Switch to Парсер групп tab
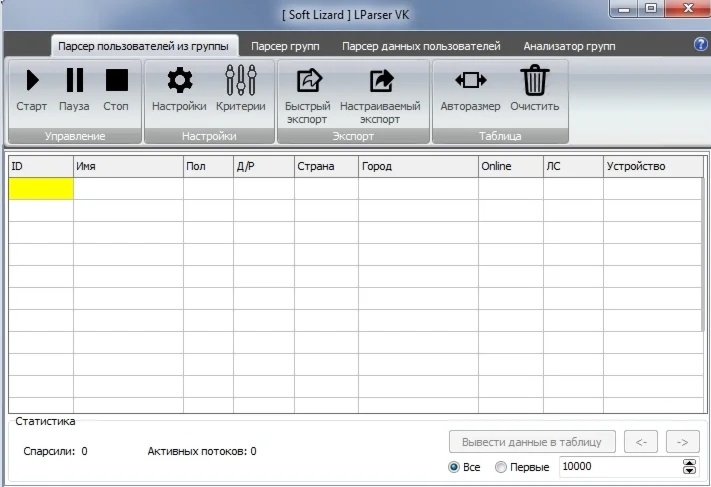This screenshot has height=487, width=711. tap(285, 46)
